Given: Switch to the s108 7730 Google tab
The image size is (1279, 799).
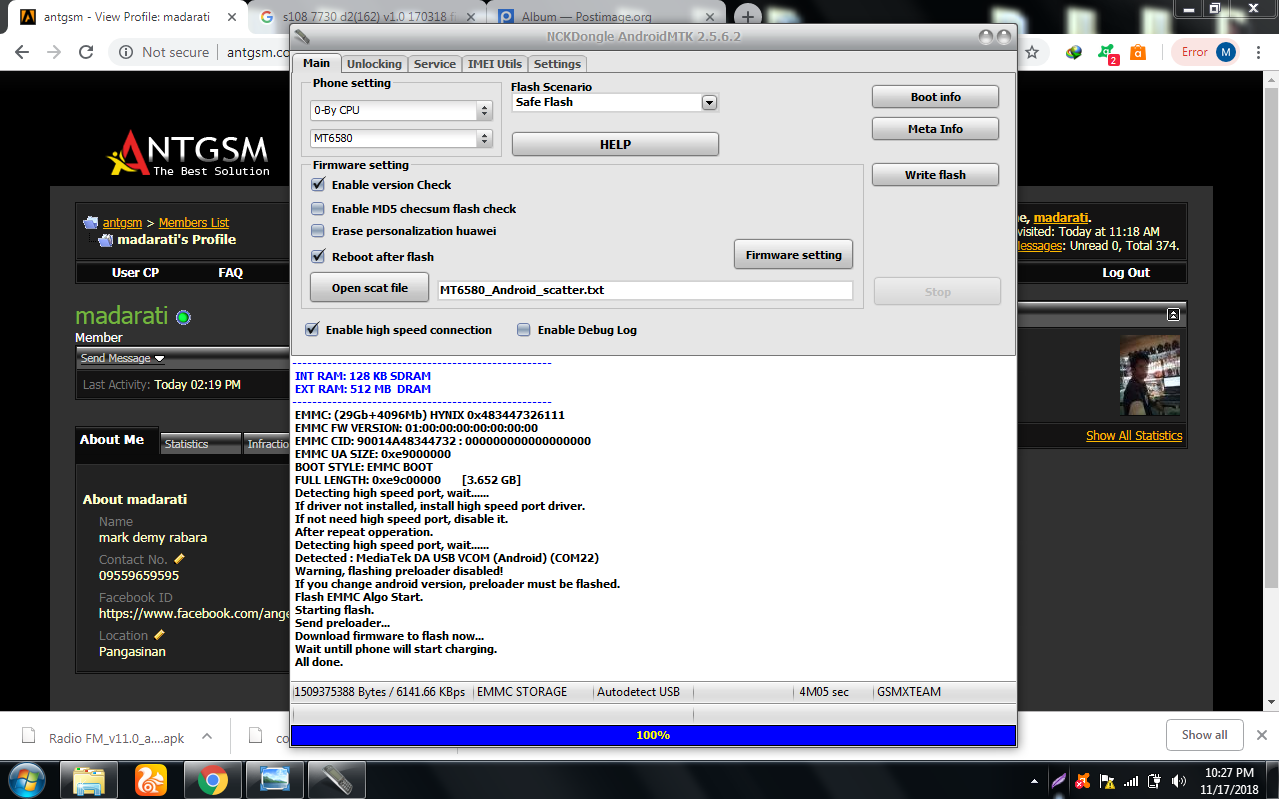Looking at the screenshot, I should pyautogui.click(x=369, y=16).
